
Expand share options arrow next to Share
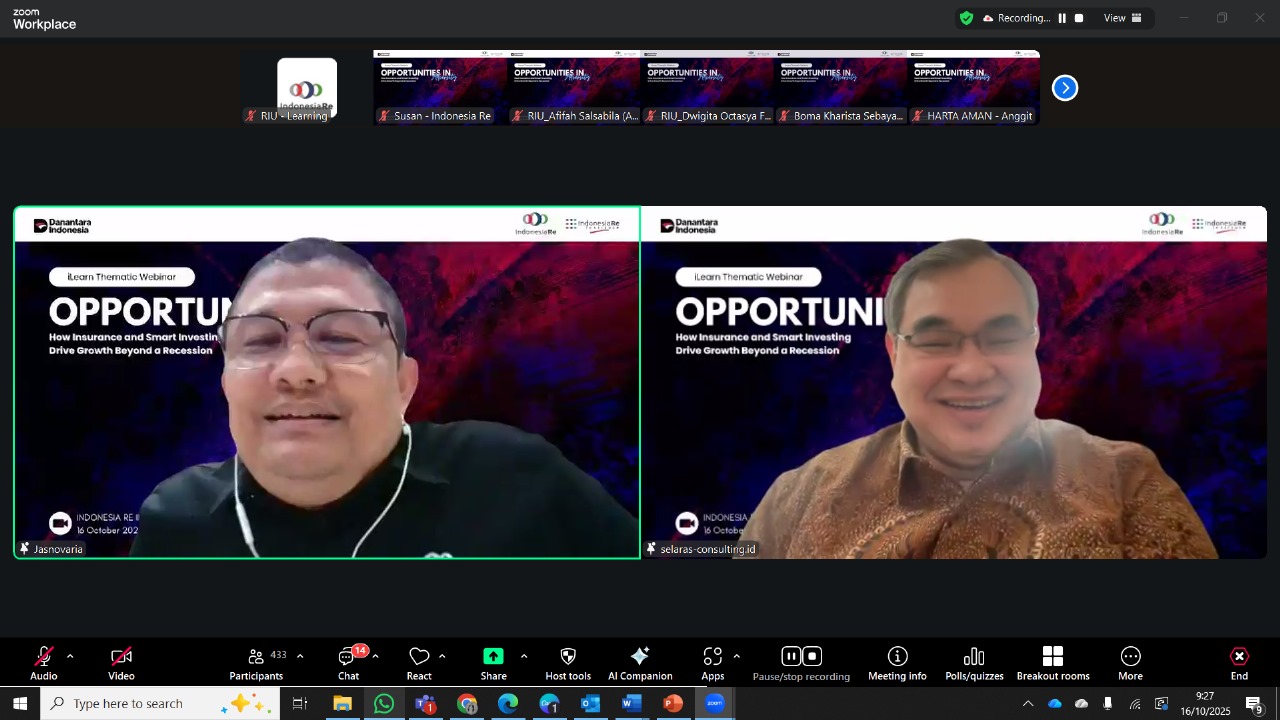pos(524,657)
